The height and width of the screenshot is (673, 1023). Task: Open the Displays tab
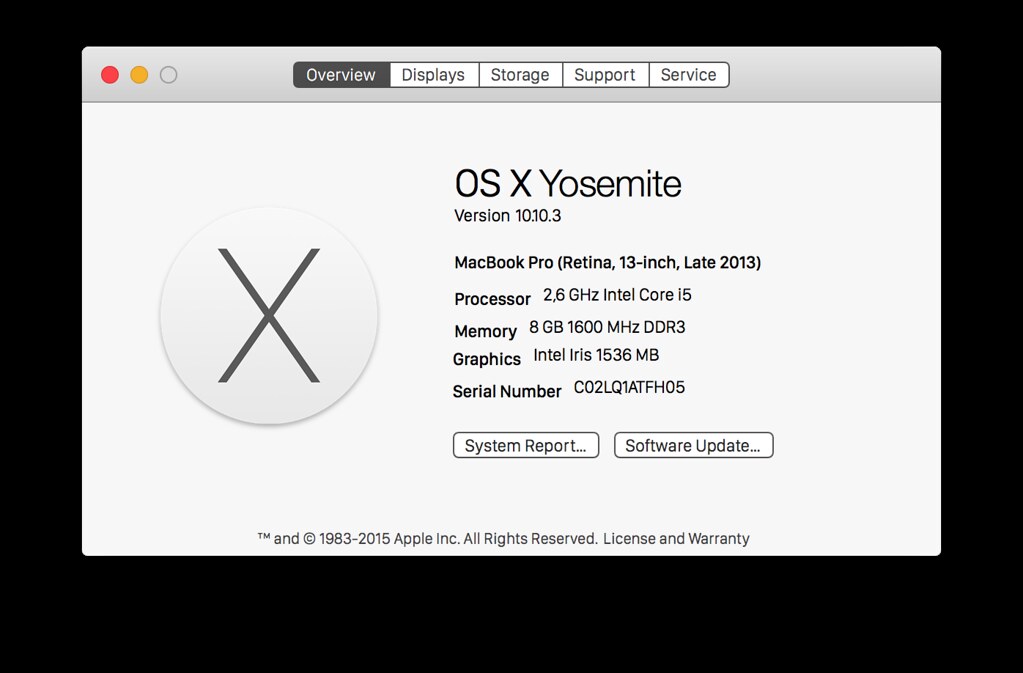[434, 75]
